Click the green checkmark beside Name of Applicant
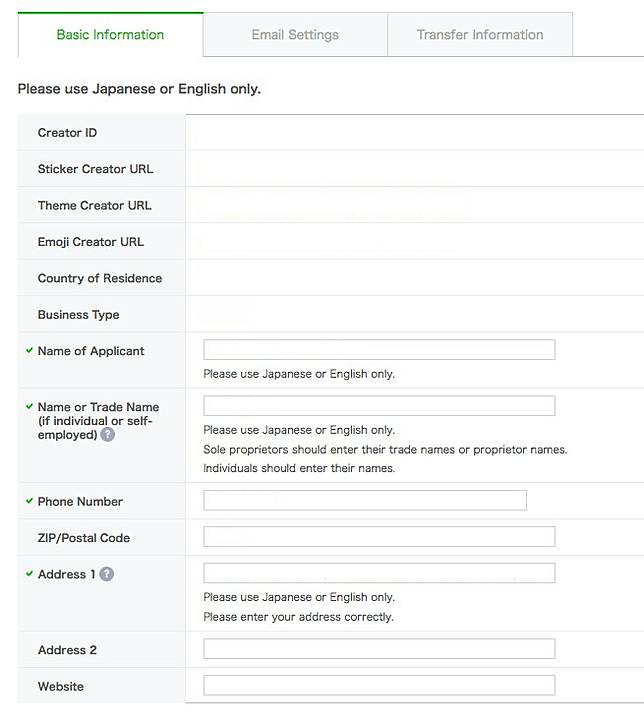The height and width of the screenshot is (725, 644). (30, 350)
